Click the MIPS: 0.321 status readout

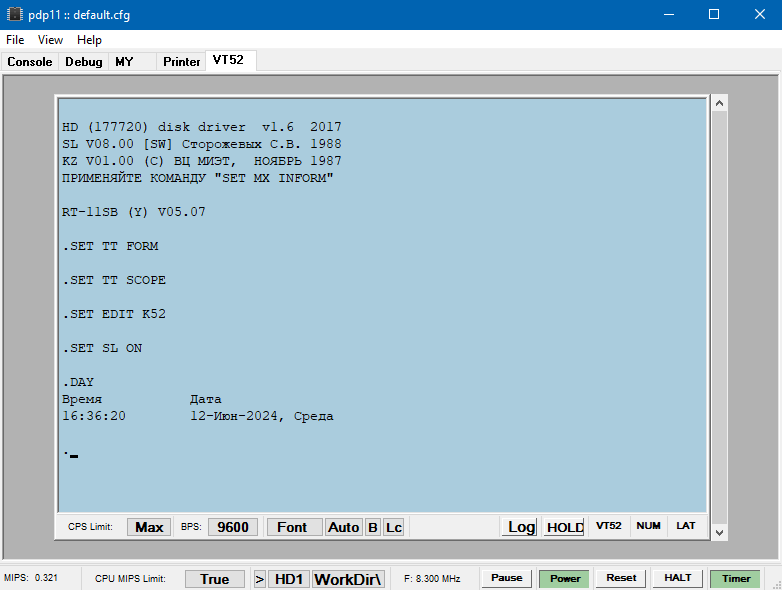31,578
